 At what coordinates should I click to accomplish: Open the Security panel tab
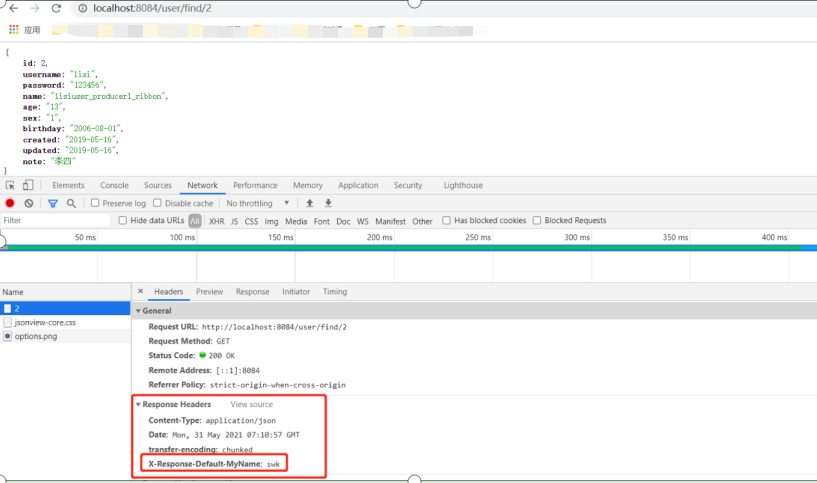408,185
